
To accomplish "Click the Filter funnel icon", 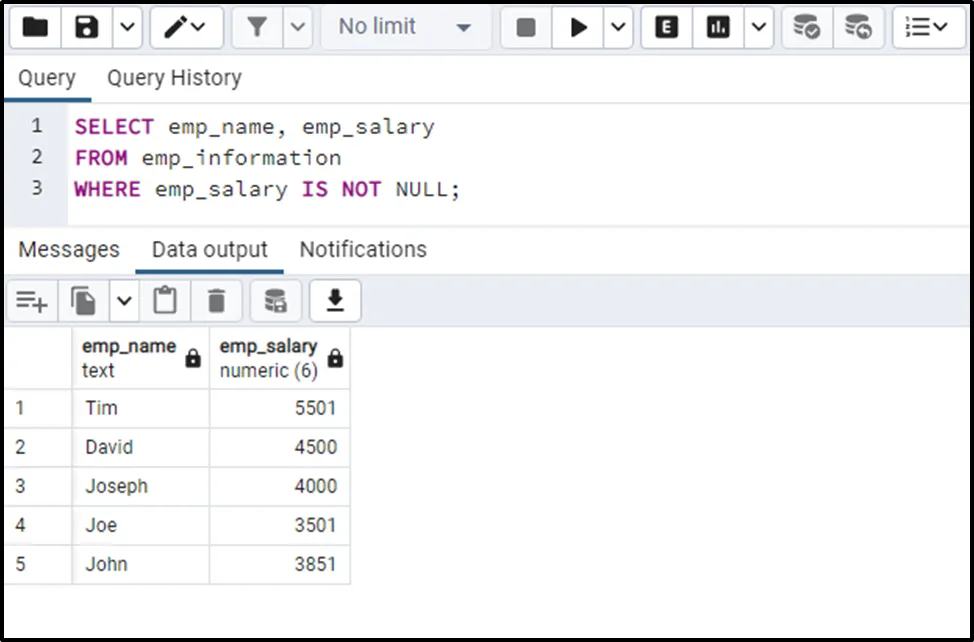I will pos(257,28).
